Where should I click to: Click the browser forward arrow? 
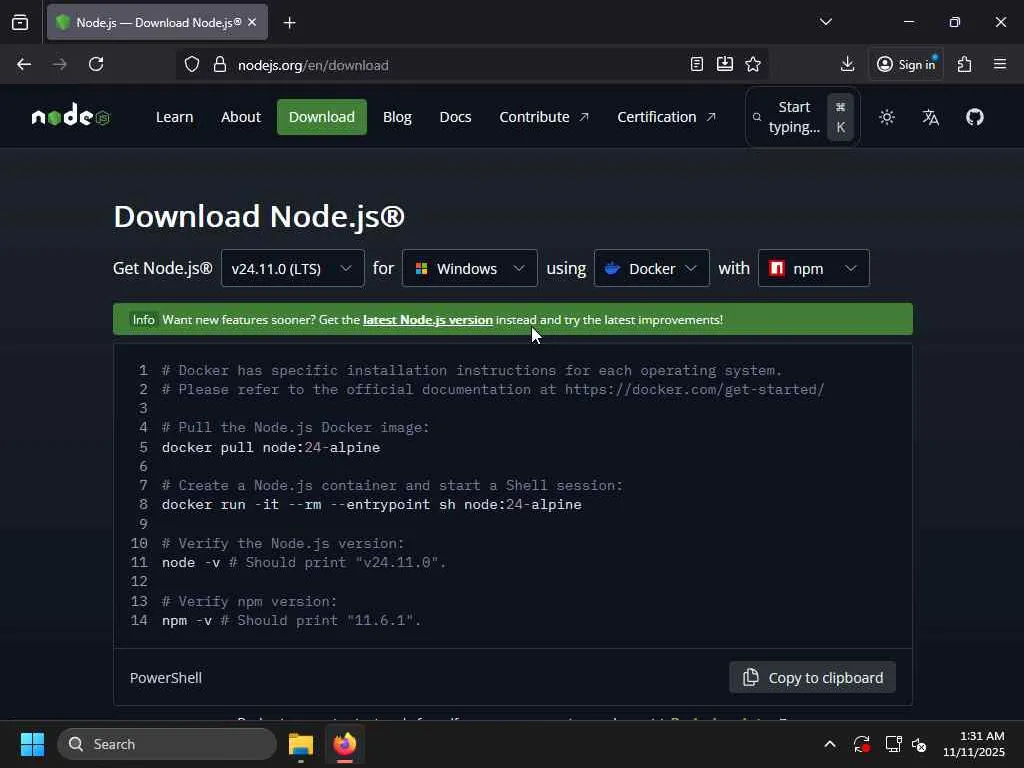click(59, 64)
